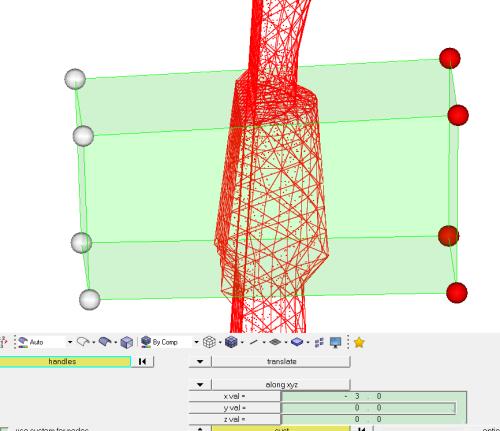Screen dimensions: 500x431
Task: Click the translate button
Action: 281,361
